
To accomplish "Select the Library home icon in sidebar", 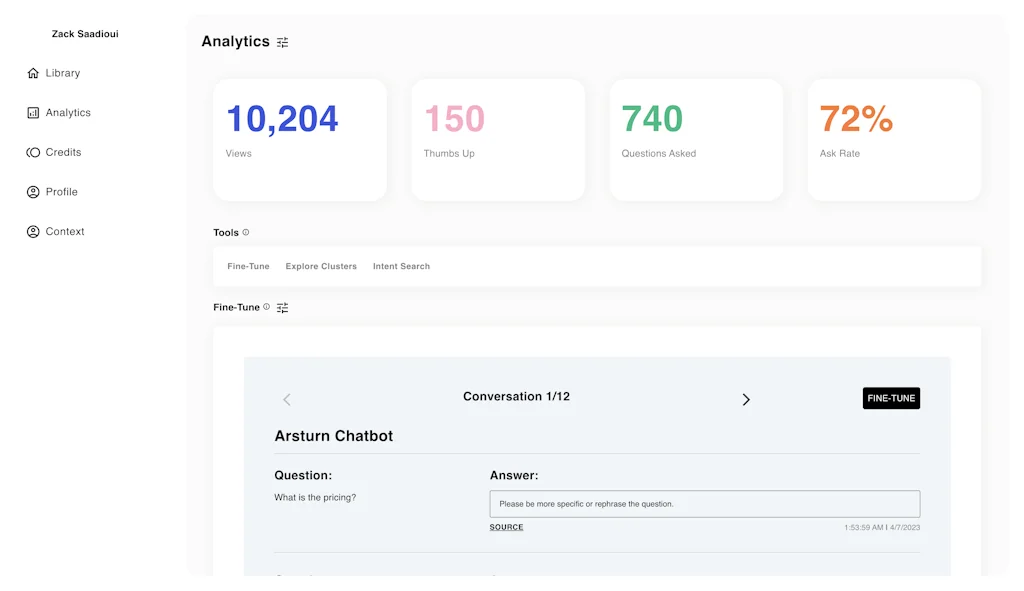I will [x=31, y=72].
